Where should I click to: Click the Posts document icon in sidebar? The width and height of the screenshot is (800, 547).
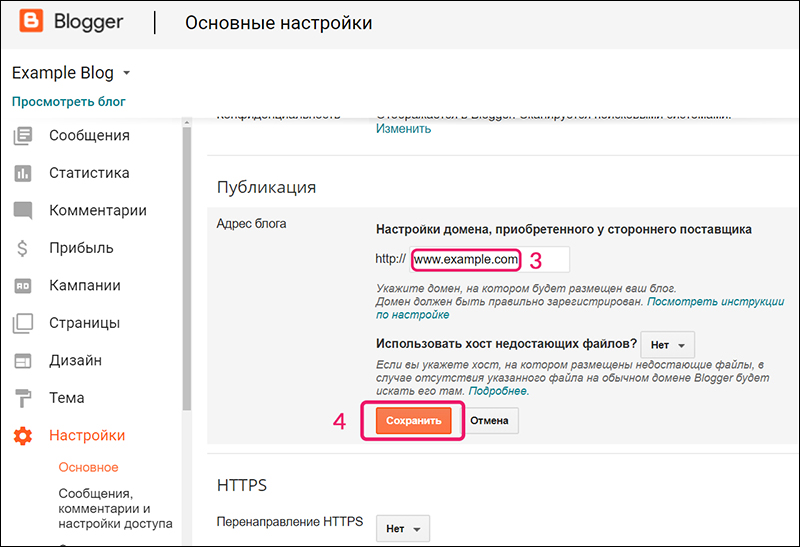click(x=22, y=136)
